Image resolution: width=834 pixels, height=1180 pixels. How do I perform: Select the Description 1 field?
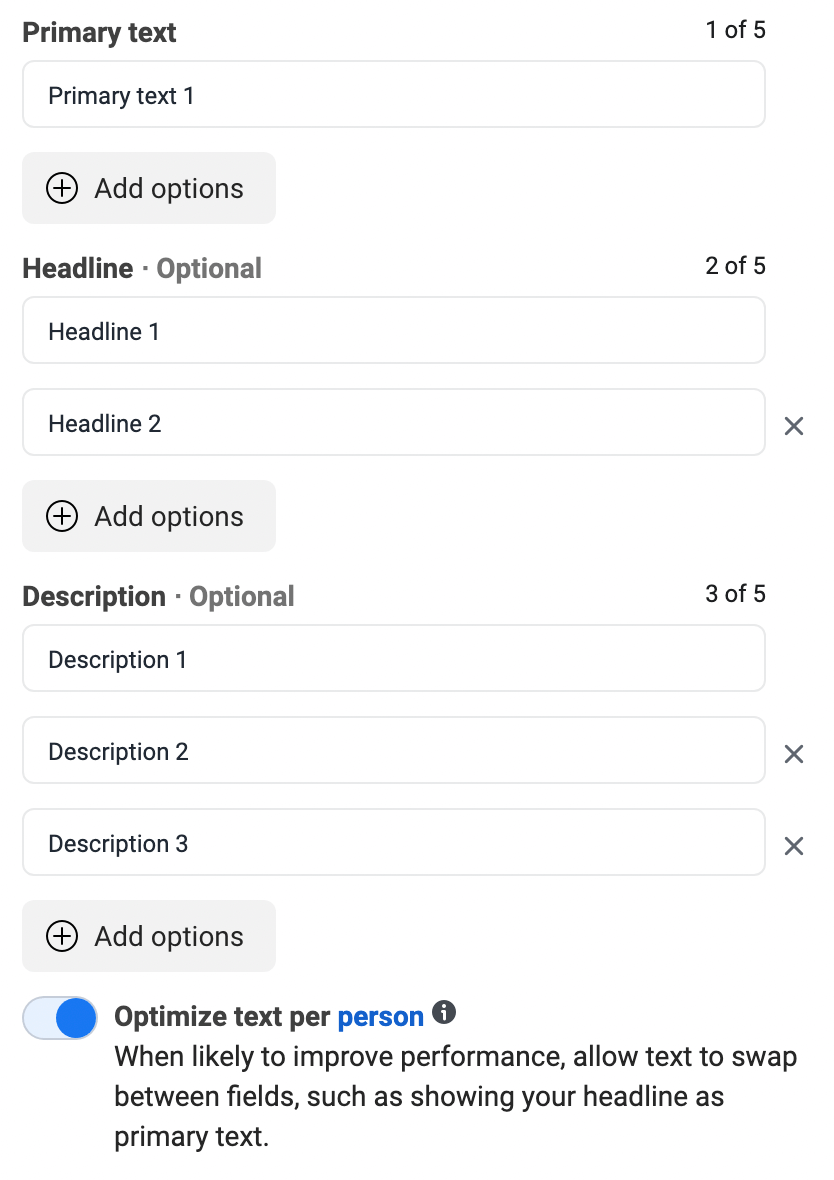click(393, 658)
